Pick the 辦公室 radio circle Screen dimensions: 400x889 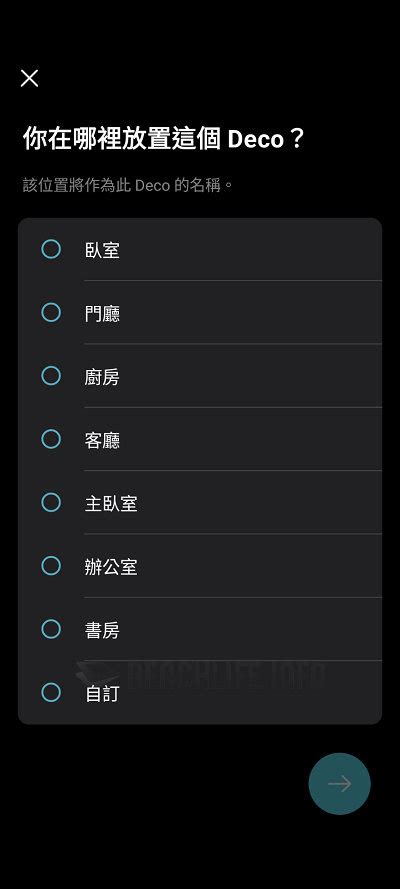coord(51,566)
